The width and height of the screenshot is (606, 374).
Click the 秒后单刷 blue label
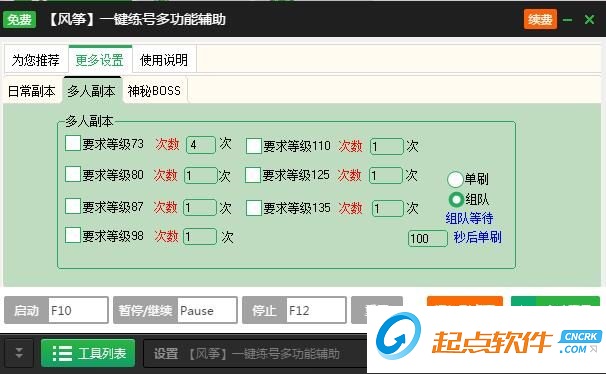point(478,237)
